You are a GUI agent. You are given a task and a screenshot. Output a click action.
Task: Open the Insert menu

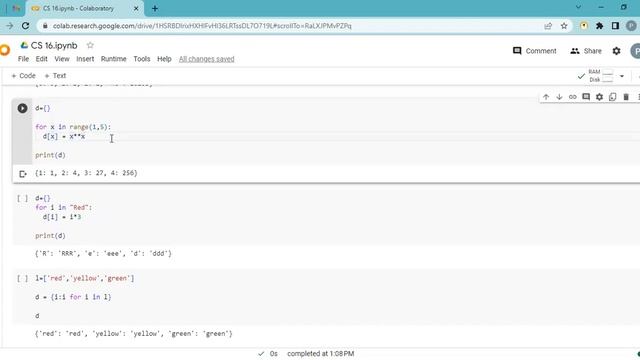click(x=85, y=59)
